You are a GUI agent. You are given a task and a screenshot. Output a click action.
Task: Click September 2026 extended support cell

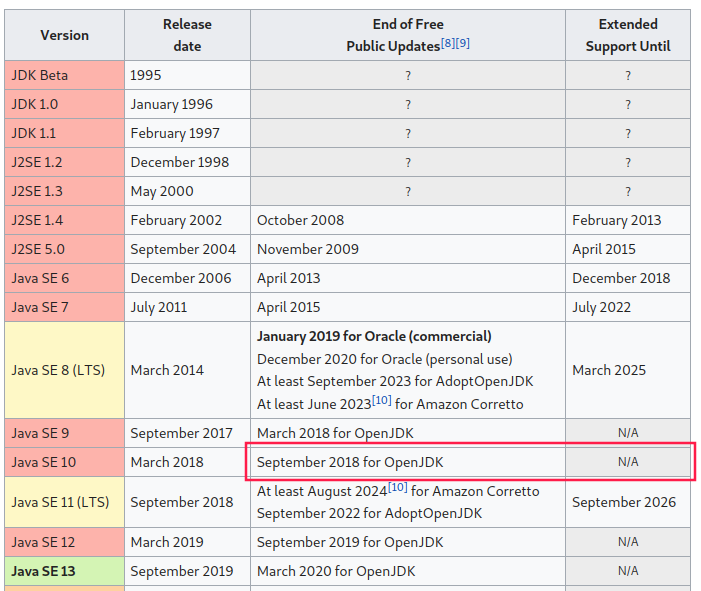click(x=628, y=502)
